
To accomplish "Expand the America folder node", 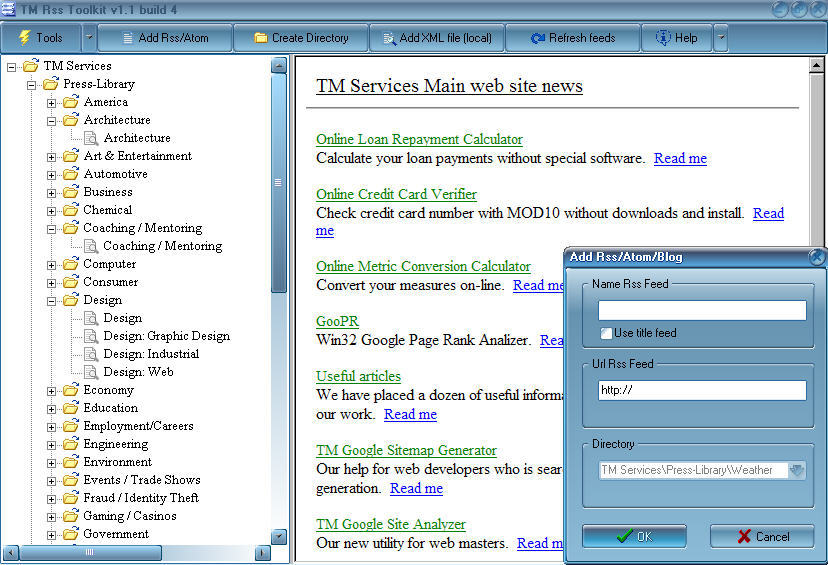I will 51,103.
